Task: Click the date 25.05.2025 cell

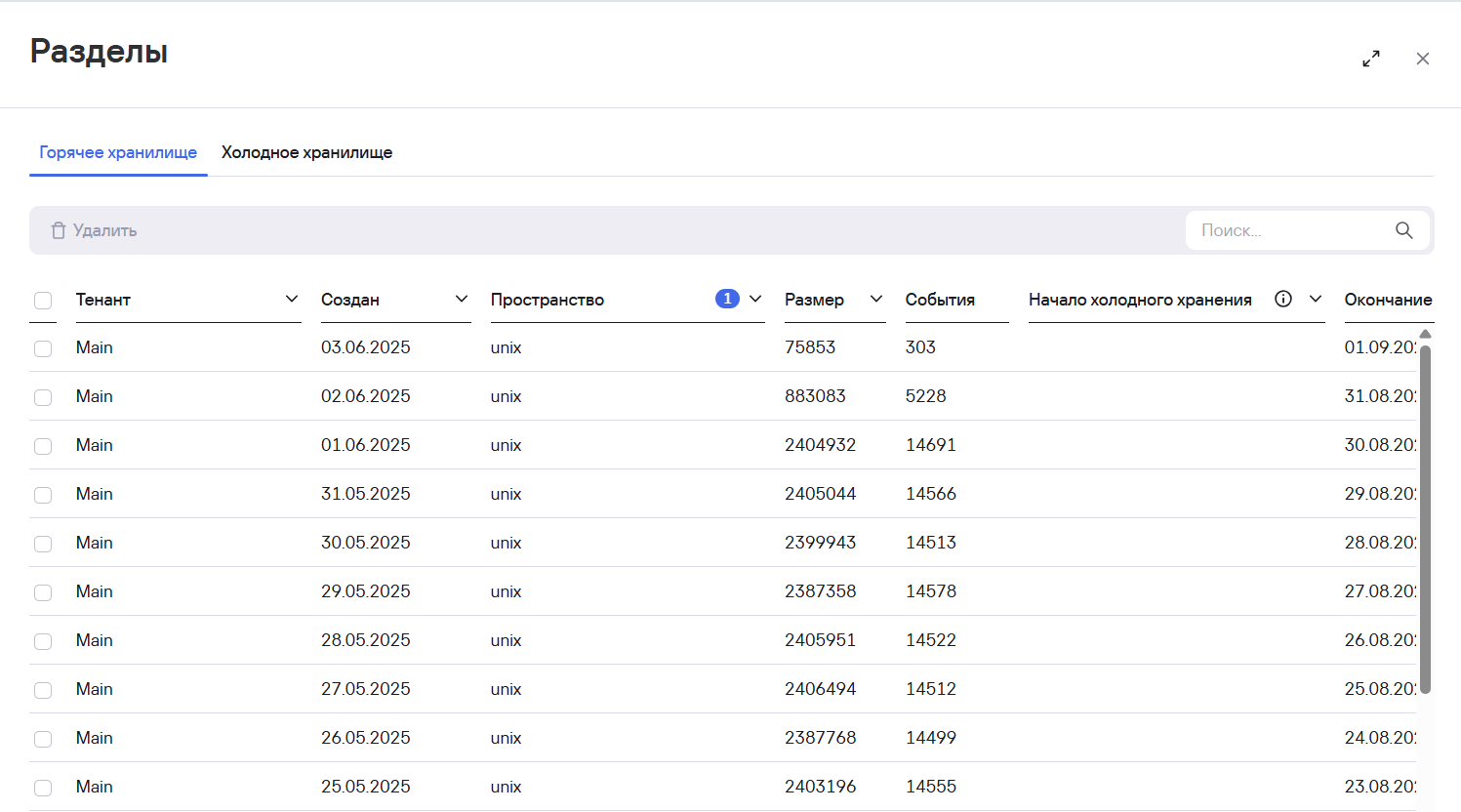Action: (366, 787)
